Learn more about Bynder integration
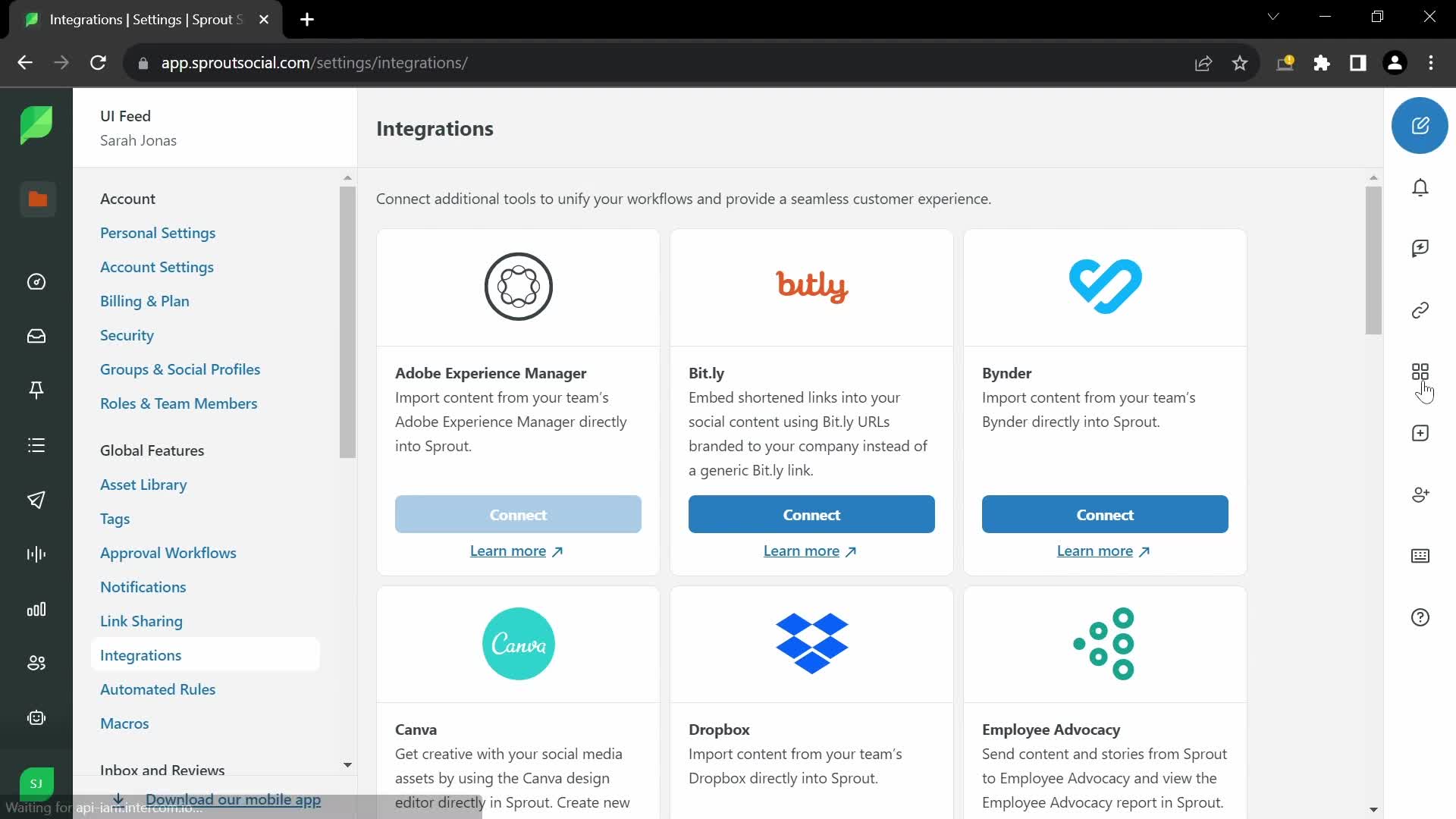Image resolution: width=1456 pixels, height=819 pixels. pyautogui.click(x=1104, y=550)
